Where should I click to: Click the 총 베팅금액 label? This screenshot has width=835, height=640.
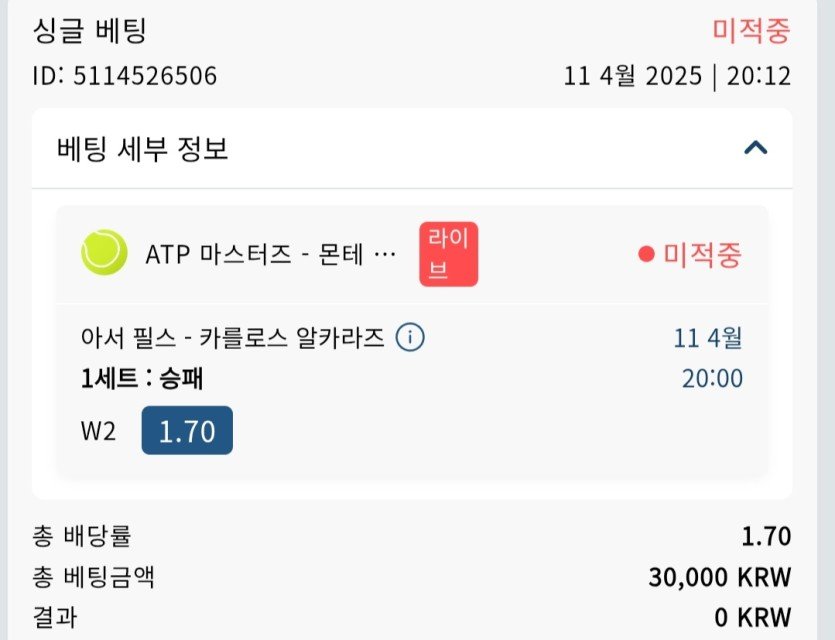click(93, 577)
